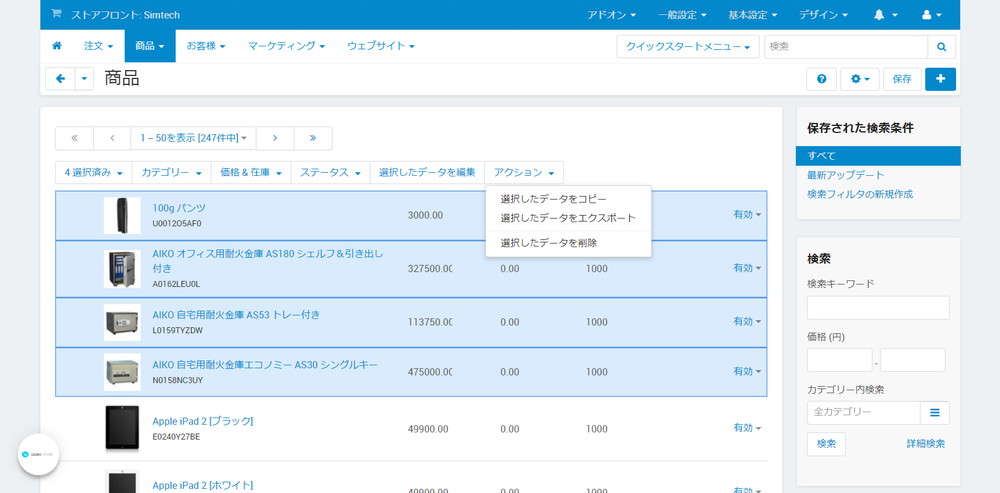Open the gear settings menu
Image resolution: width=1000 pixels, height=493 pixels.
tap(860, 79)
